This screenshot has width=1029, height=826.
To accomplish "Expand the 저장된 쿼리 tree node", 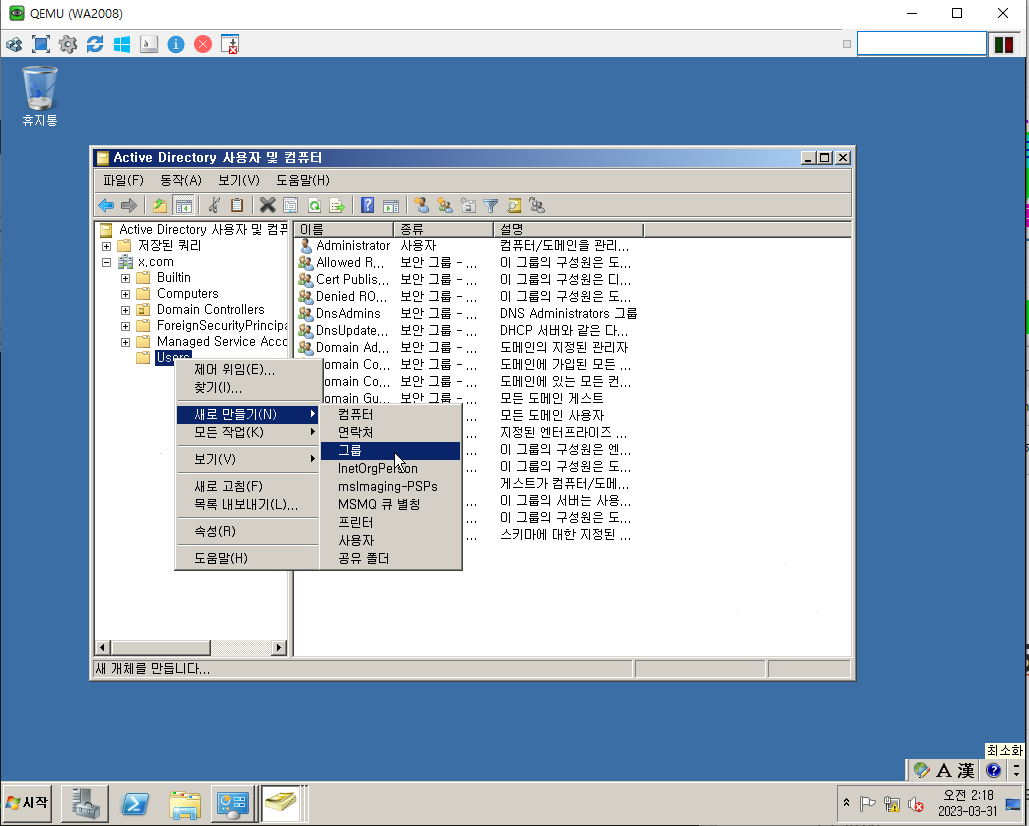I will tap(106, 247).
